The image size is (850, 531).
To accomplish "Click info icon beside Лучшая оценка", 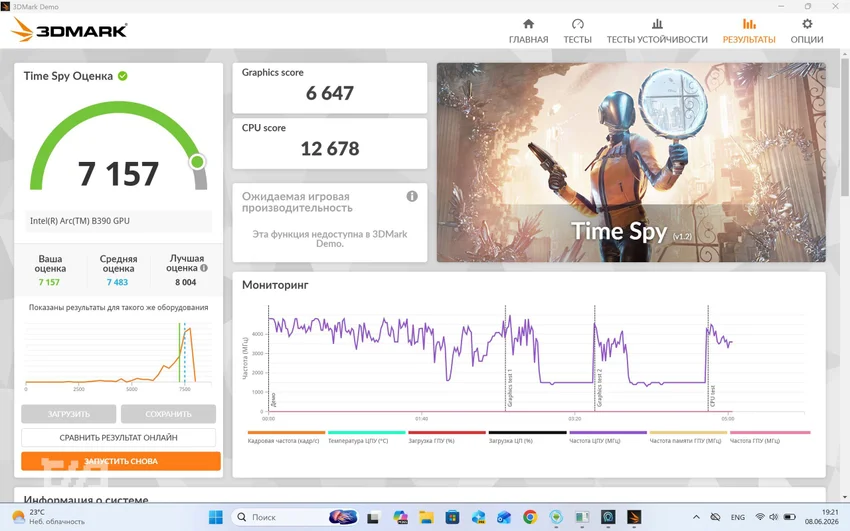I will (204, 268).
